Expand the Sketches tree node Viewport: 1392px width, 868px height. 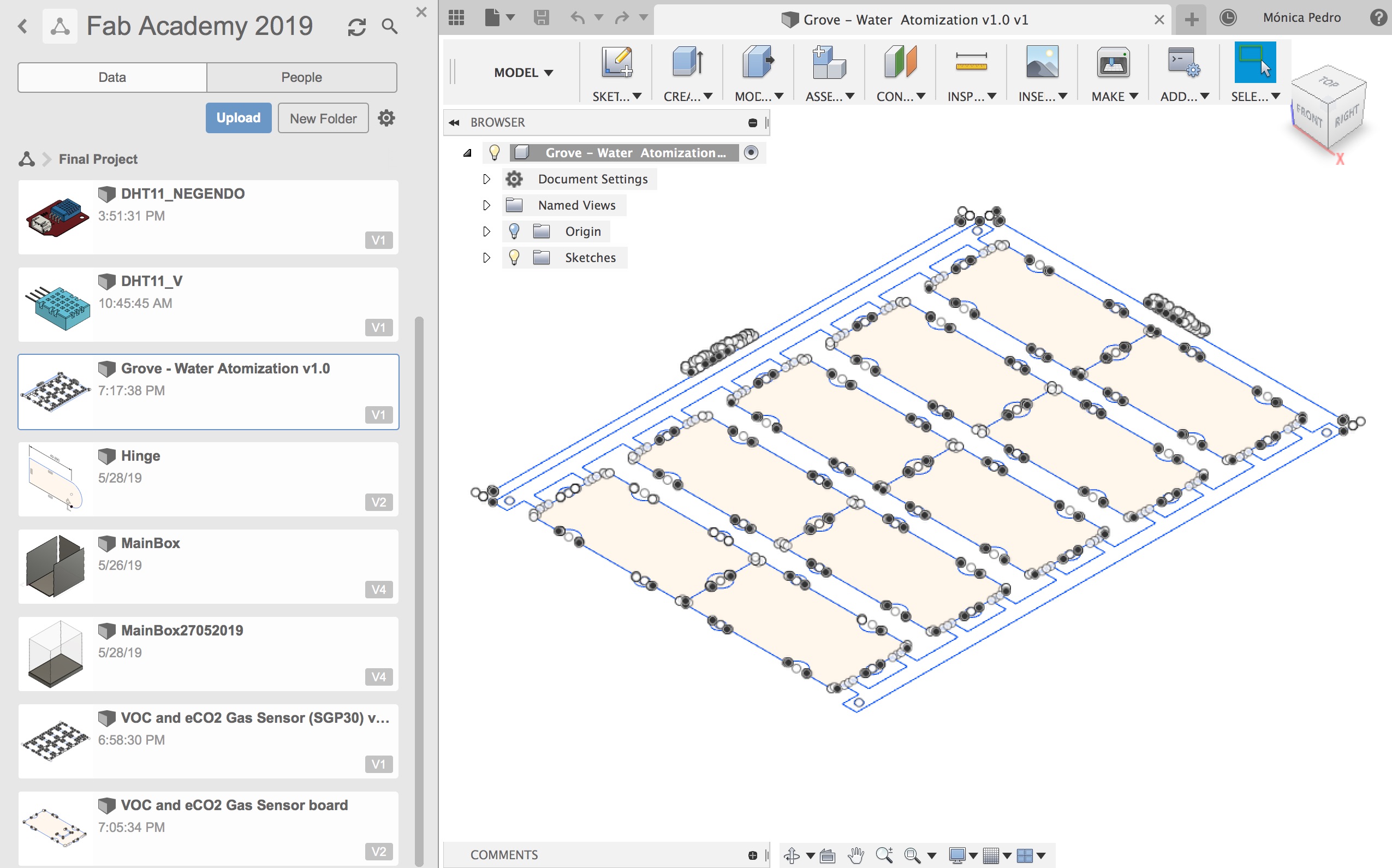point(486,258)
